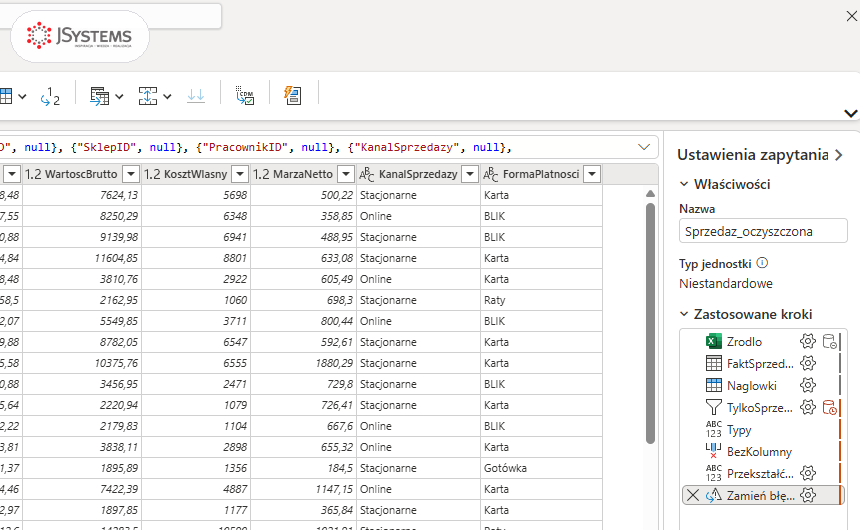
Task: Click the 1.2 type icon of WartoscBrutto column
Action: click(x=33, y=174)
